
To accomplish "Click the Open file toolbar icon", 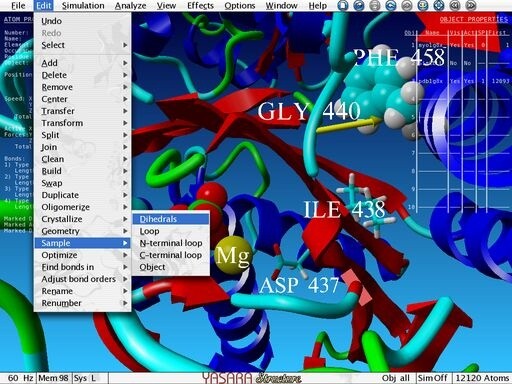I will click(x=359, y=6).
